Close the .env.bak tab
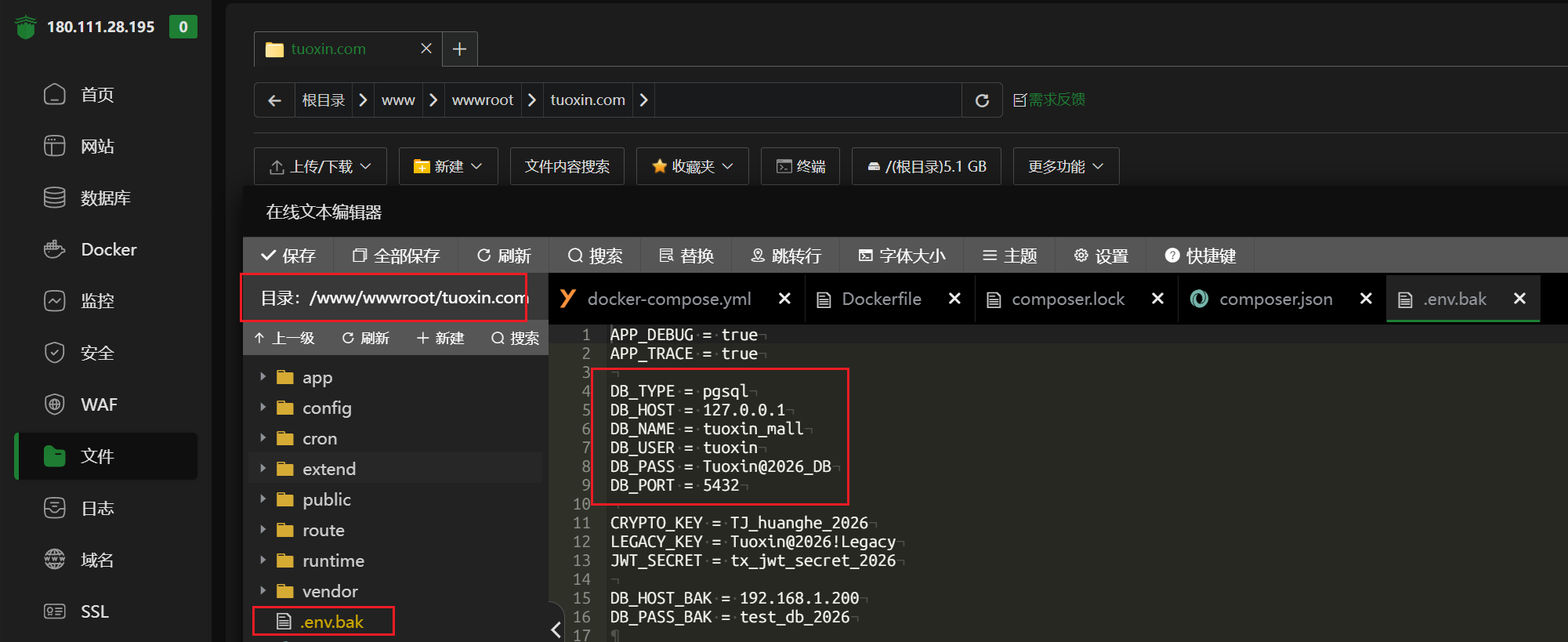The image size is (1568, 642). click(x=1519, y=299)
